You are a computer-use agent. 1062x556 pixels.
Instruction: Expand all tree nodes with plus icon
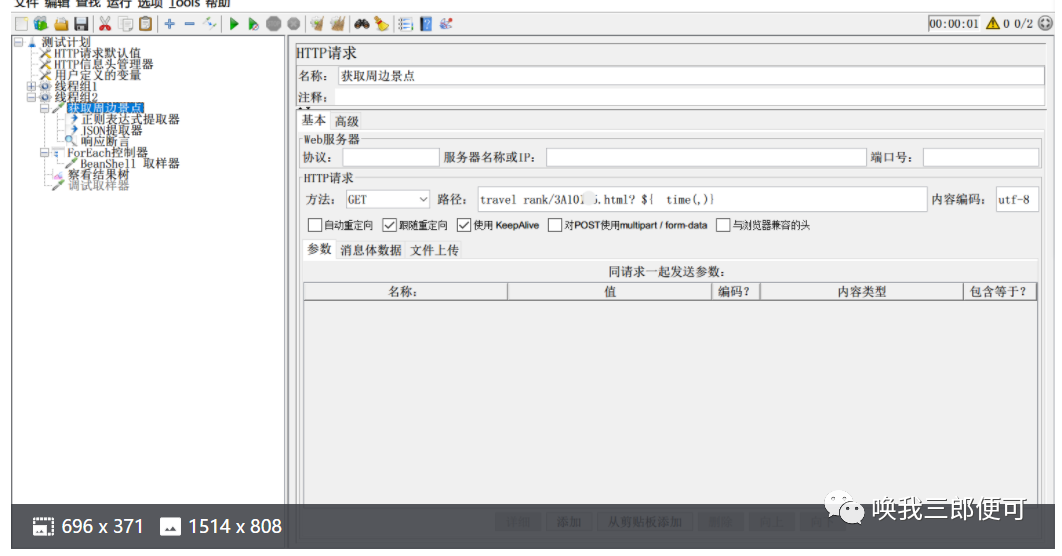(x=169, y=24)
